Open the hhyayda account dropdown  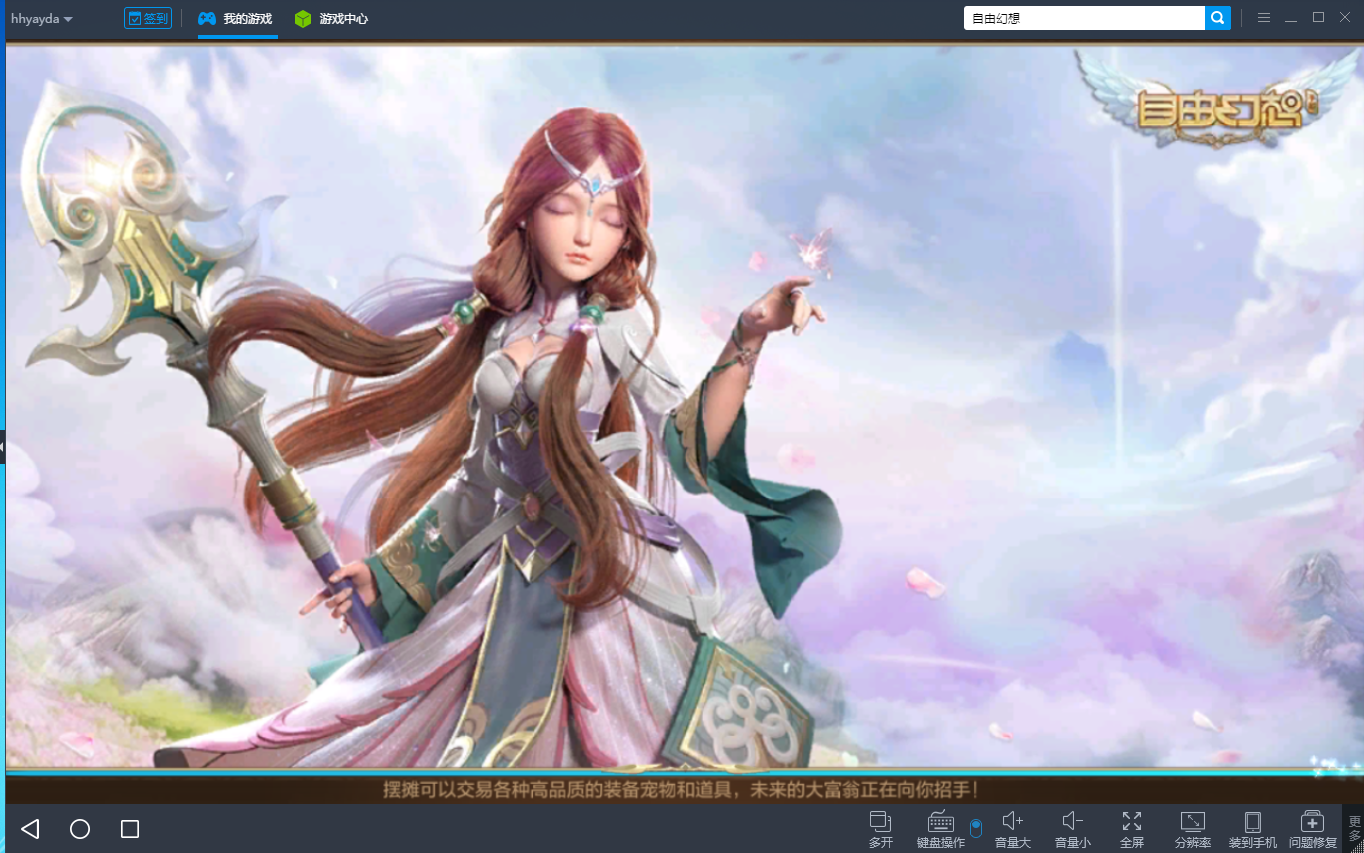pyautogui.click(x=41, y=18)
